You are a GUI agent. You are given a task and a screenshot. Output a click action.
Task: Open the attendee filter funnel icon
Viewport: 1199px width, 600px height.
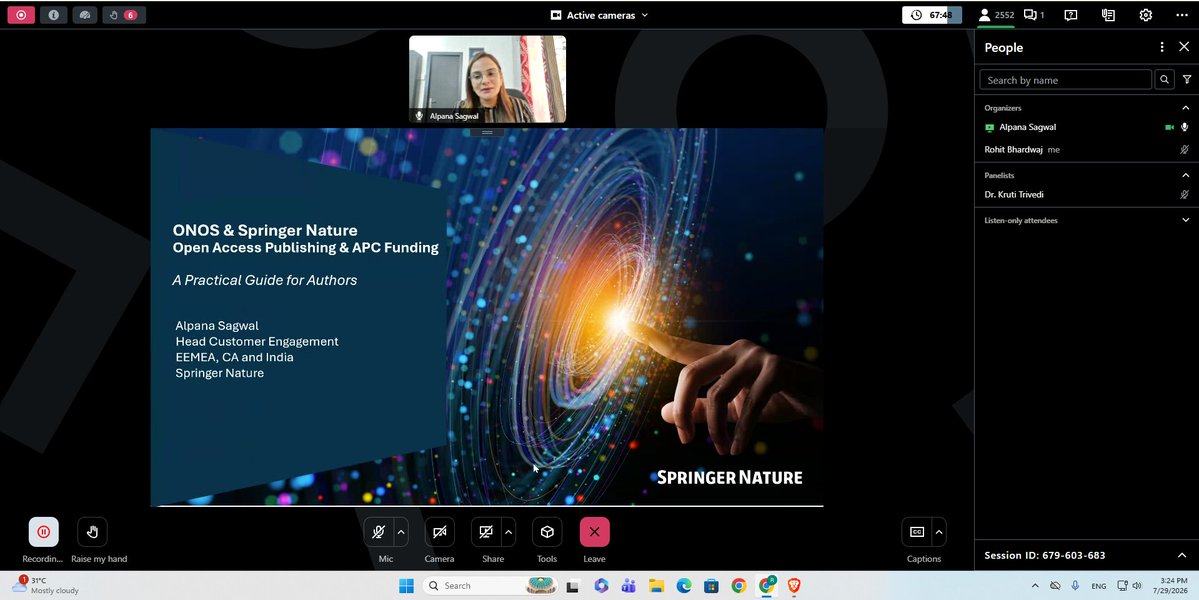(1187, 79)
